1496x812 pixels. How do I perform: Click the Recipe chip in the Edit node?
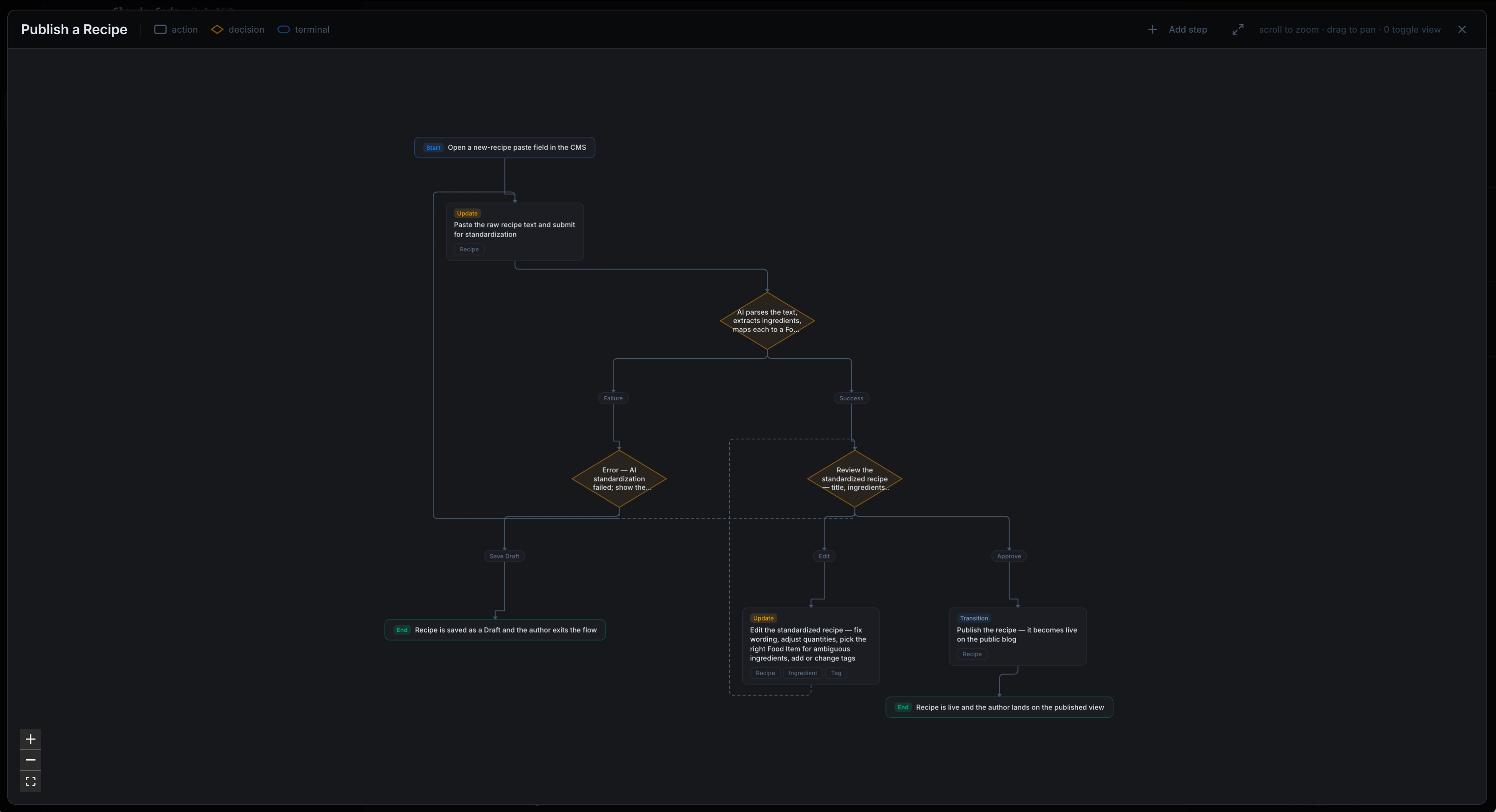pyautogui.click(x=765, y=673)
